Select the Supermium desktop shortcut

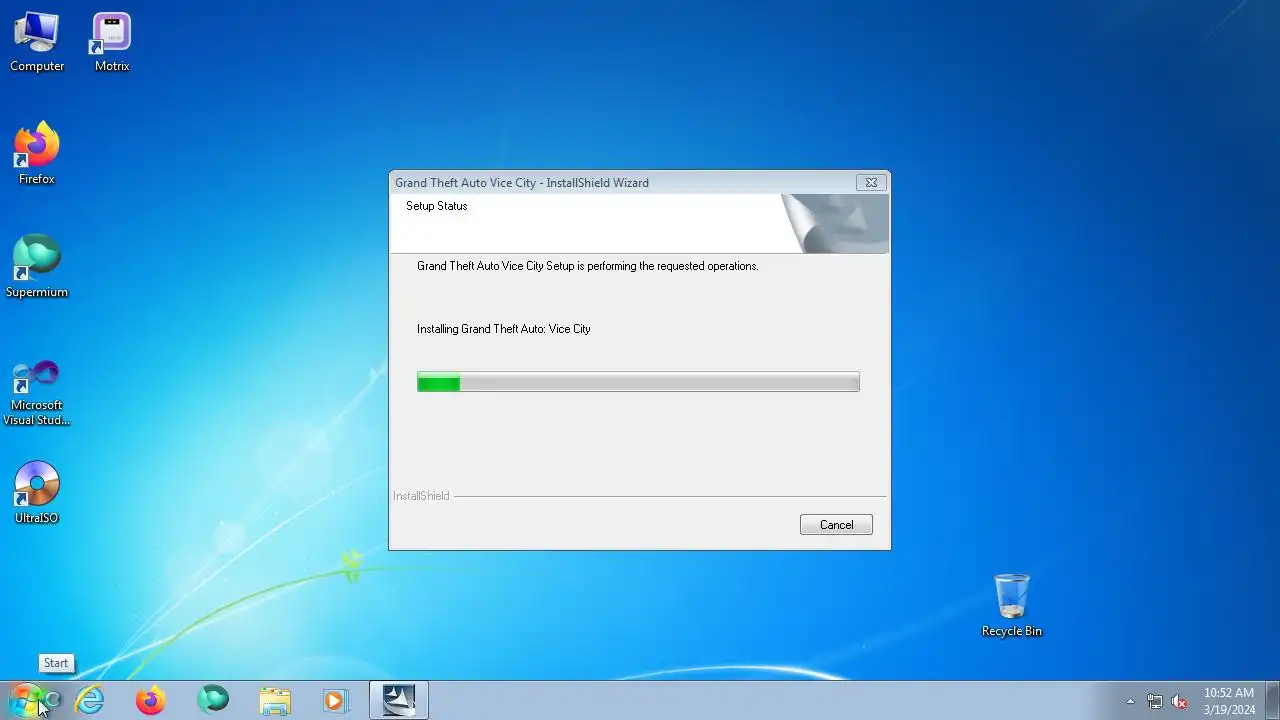37,267
